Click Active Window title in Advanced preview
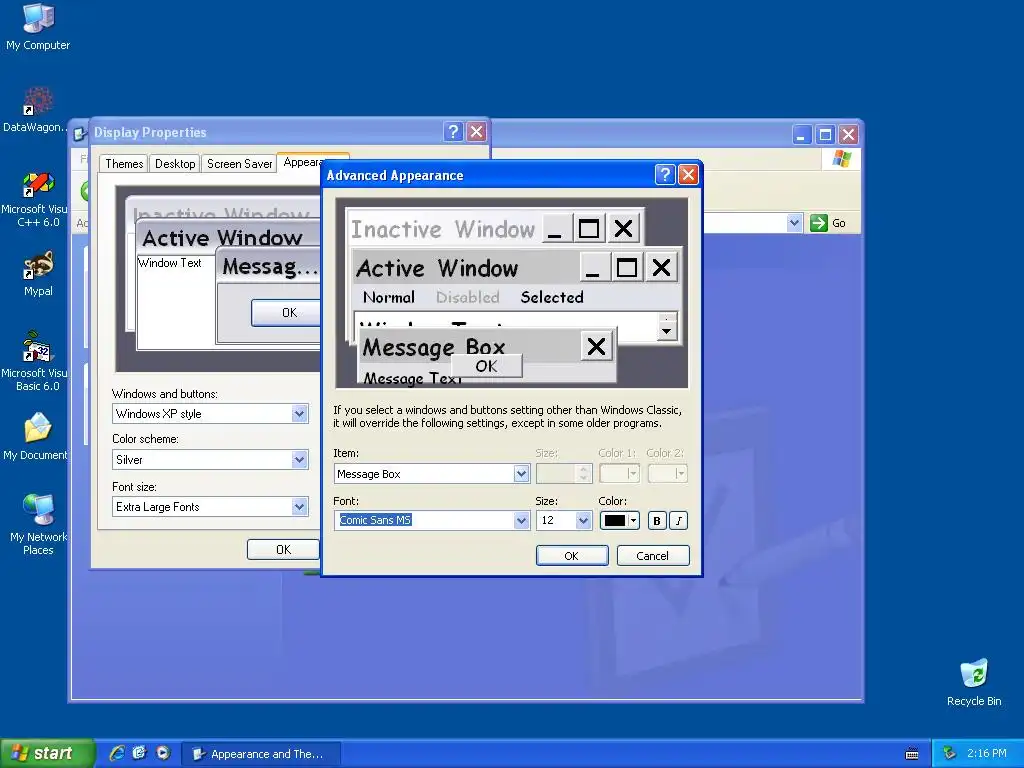The height and width of the screenshot is (768, 1024). coord(437,268)
